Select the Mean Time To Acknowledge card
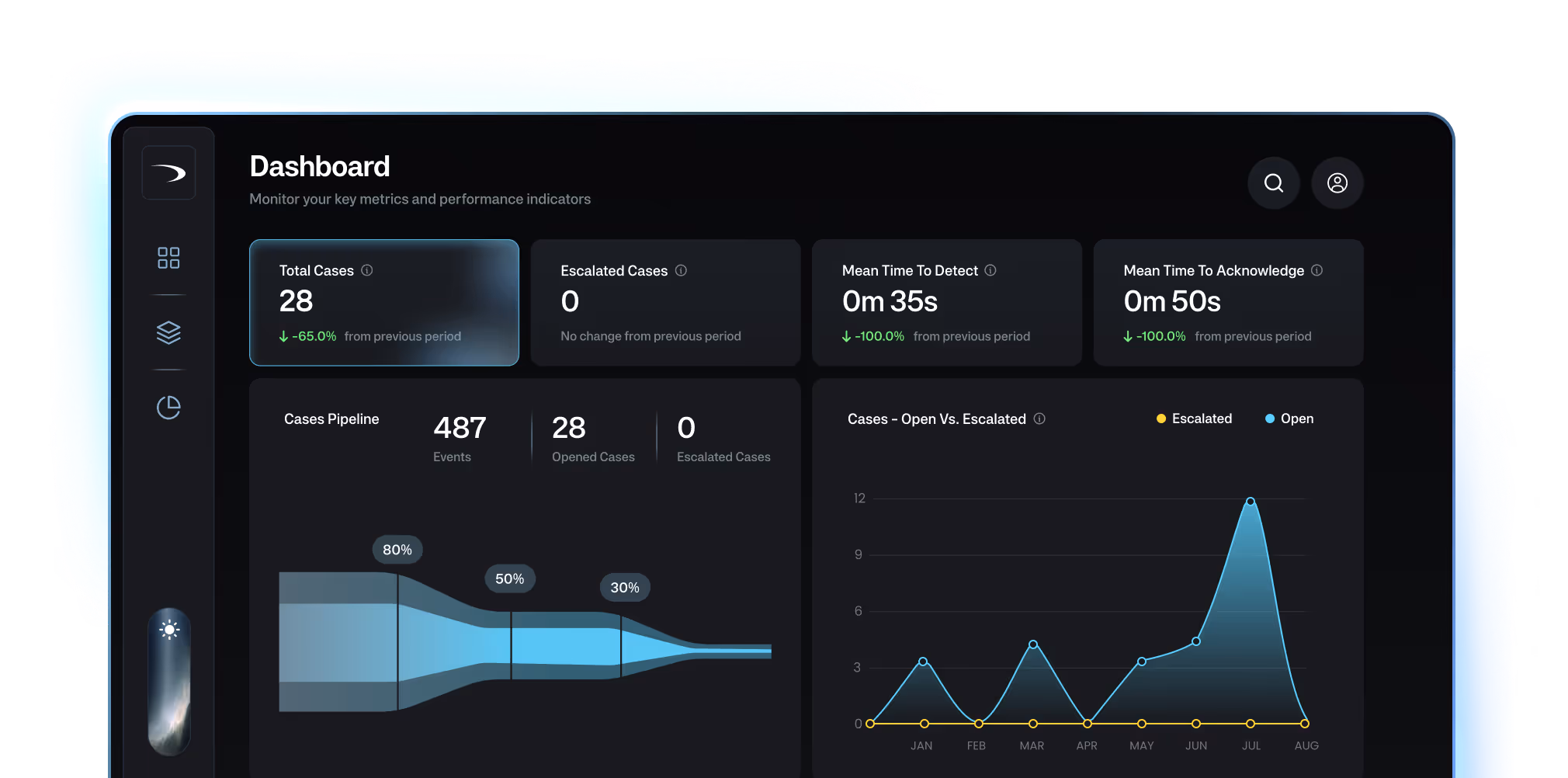 click(x=1228, y=303)
